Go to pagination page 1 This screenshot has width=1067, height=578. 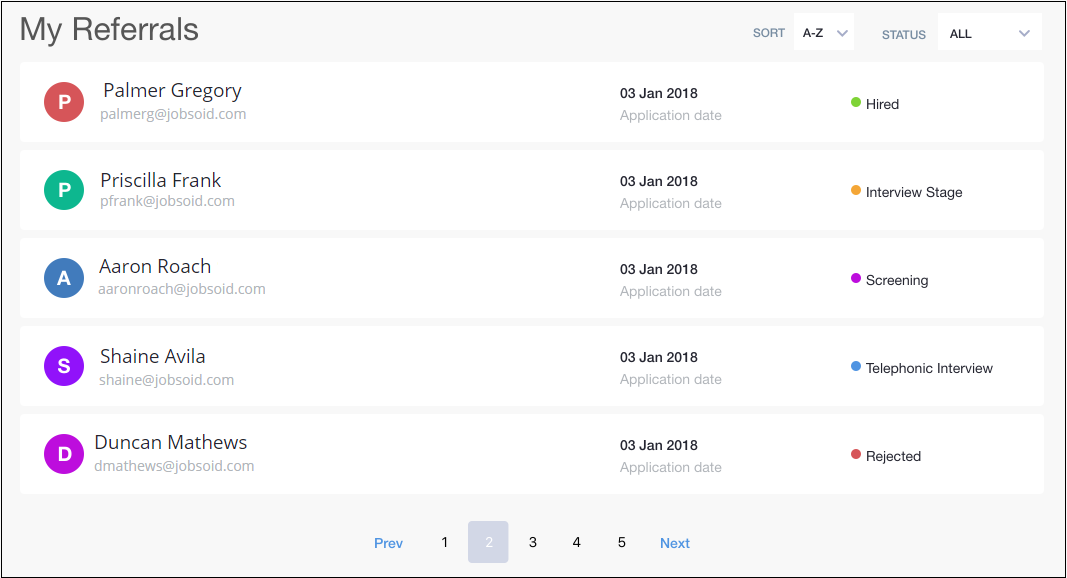point(445,542)
